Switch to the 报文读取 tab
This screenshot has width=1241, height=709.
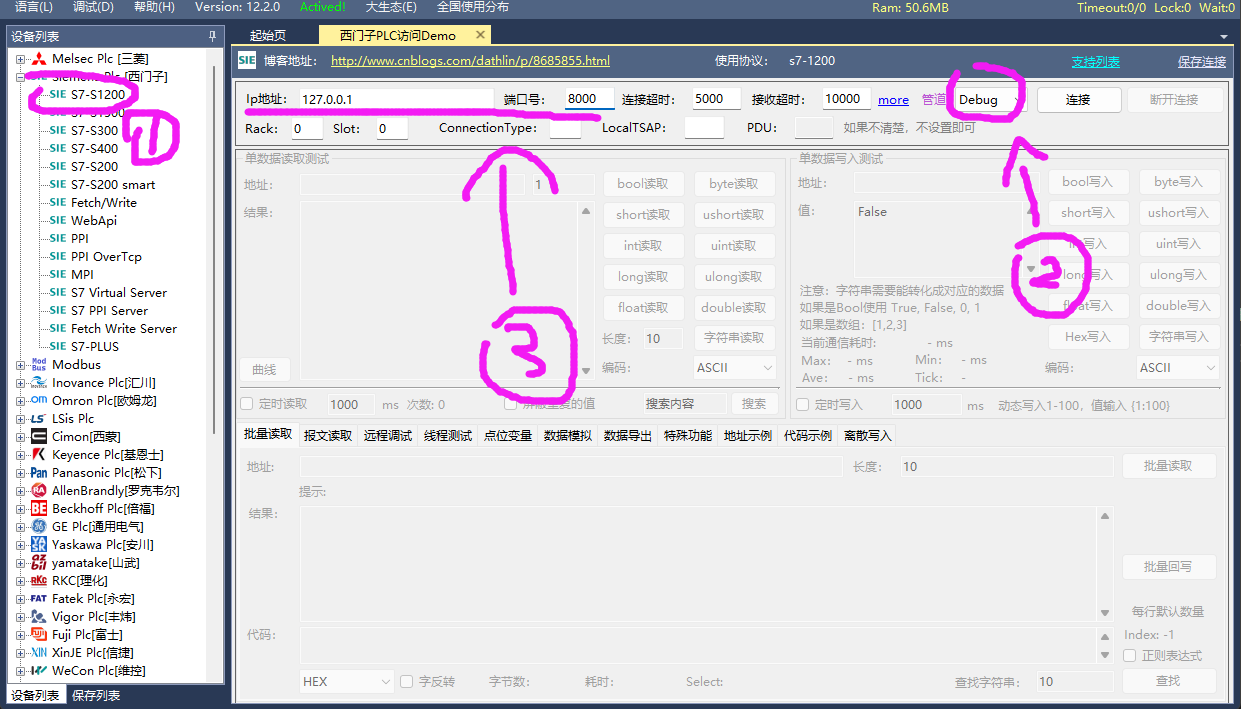click(x=328, y=435)
